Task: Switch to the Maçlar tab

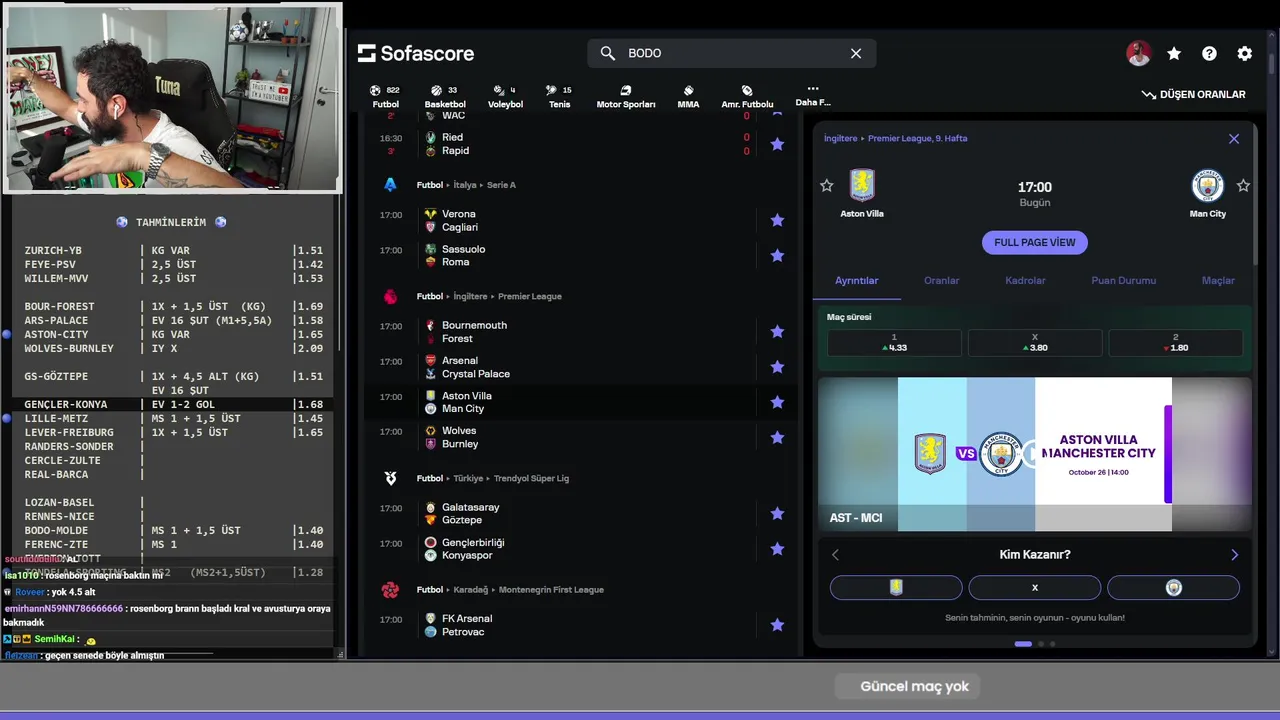Action: pos(1218,281)
